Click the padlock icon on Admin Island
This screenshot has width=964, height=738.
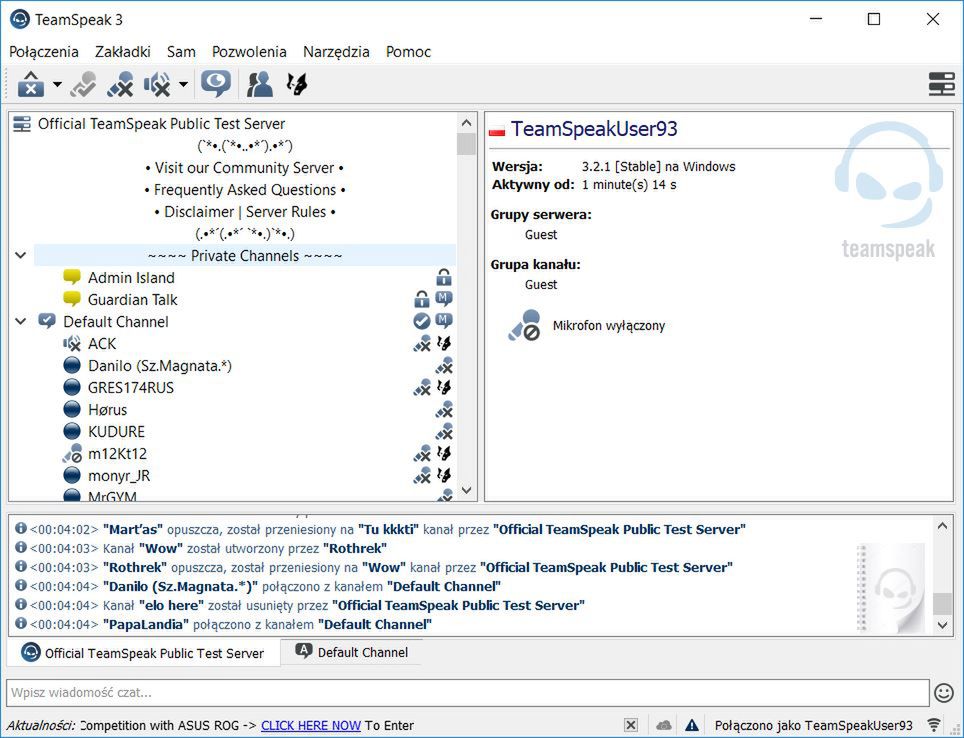tap(444, 278)
